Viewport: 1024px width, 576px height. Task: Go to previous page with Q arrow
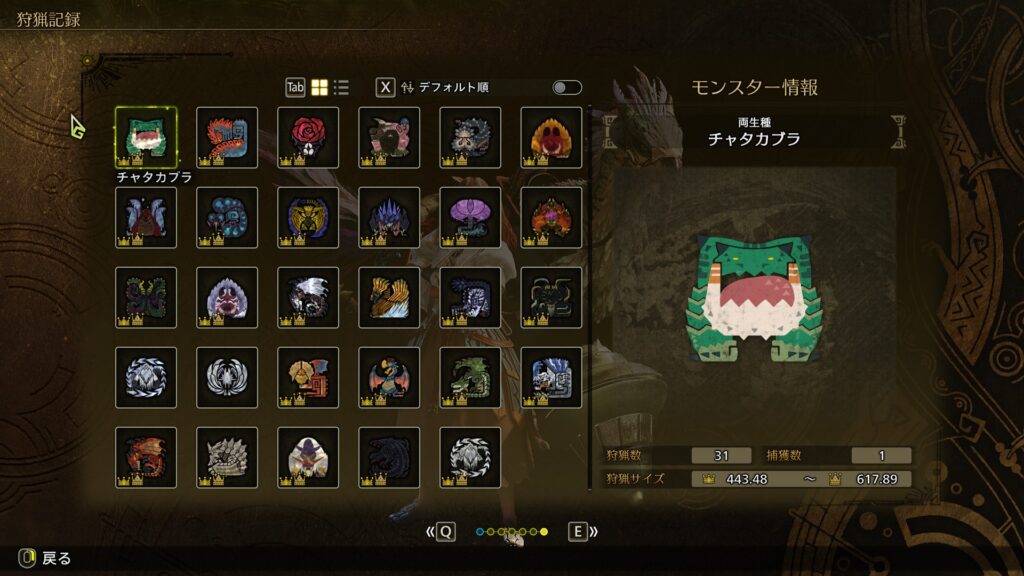click(441, 532)
